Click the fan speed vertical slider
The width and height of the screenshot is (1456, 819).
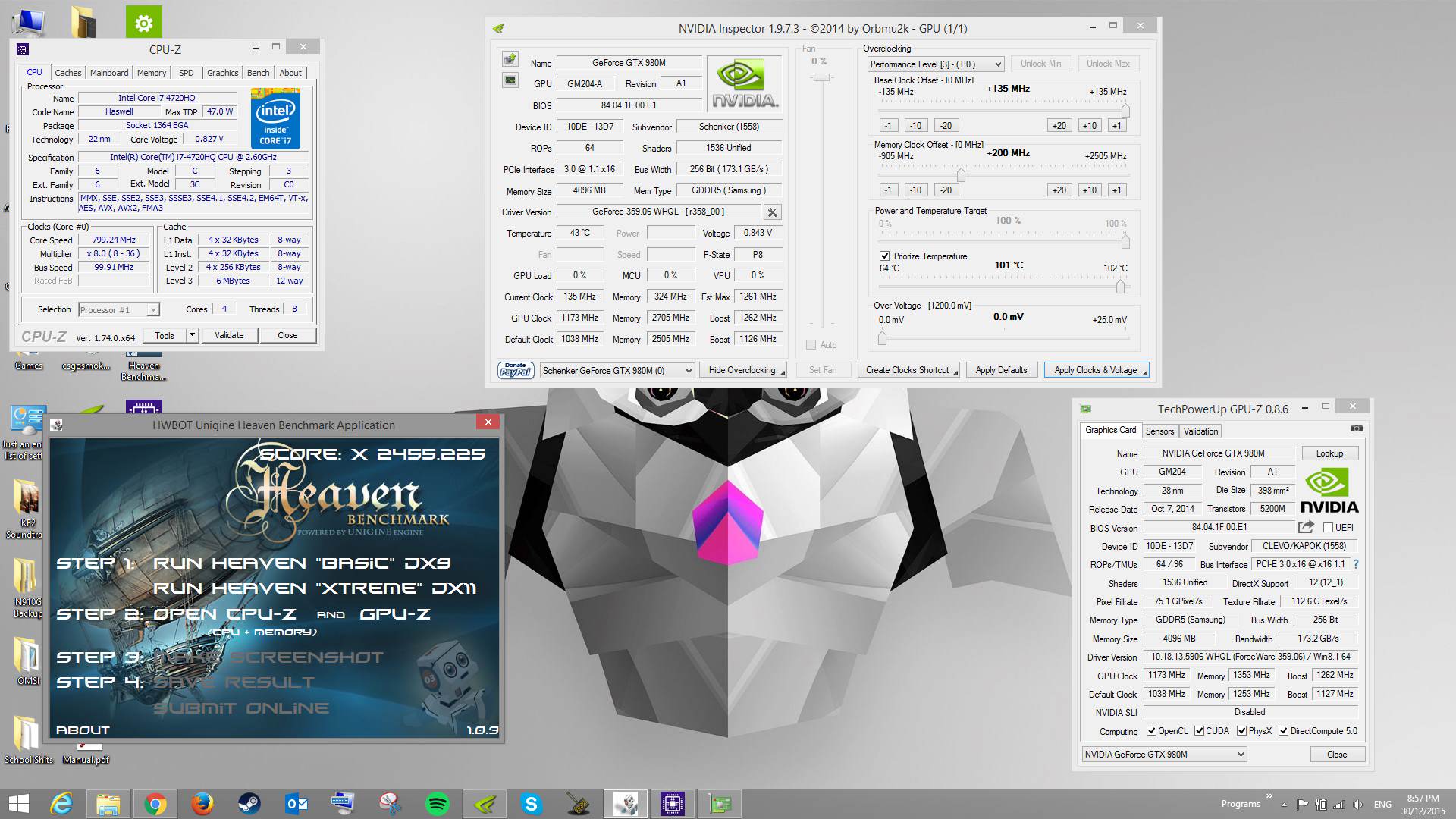coord(821,77)
